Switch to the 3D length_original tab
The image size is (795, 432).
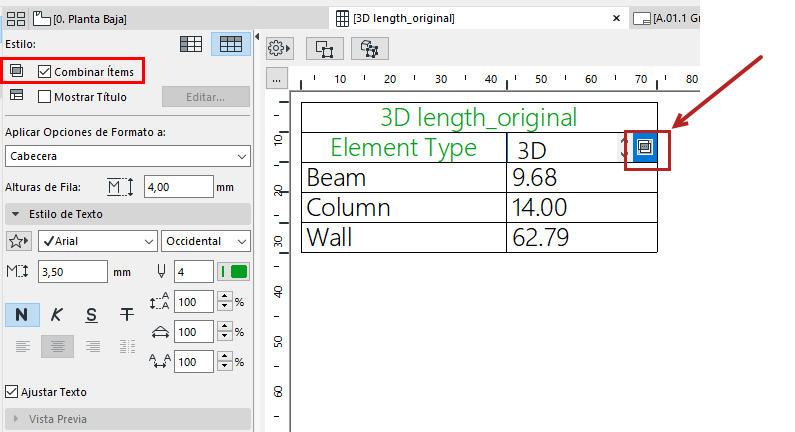(x=405, y=18)
